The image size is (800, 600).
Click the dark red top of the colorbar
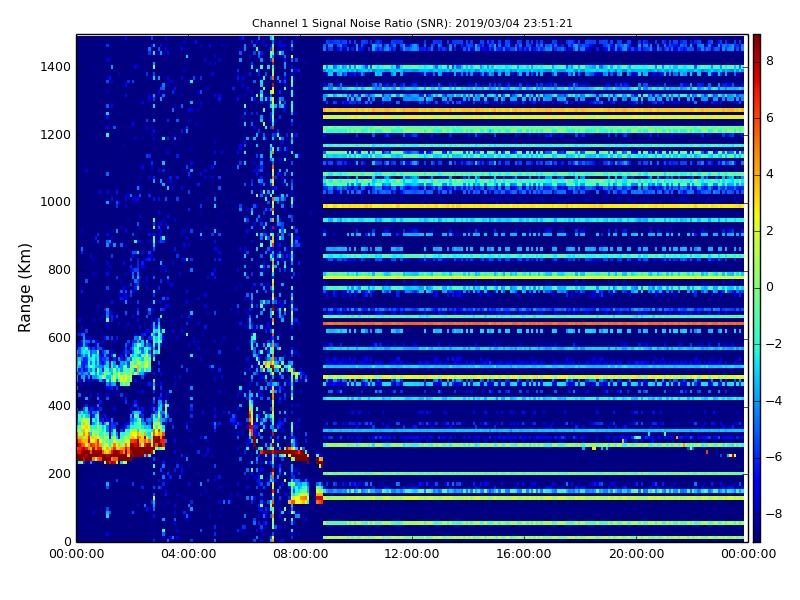coord(757,43)
